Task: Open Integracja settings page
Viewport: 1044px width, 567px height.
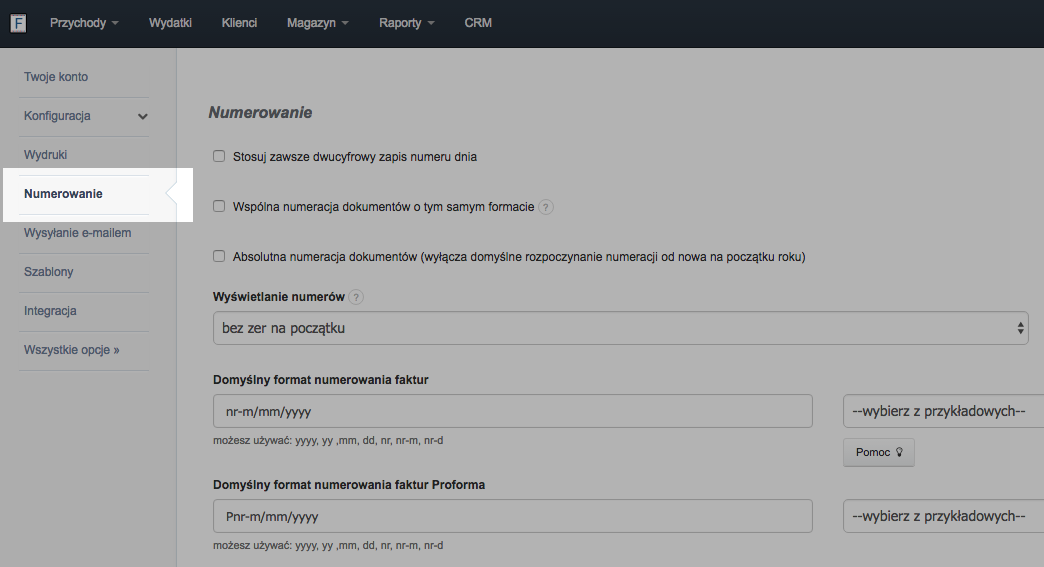Action: pyautogui.click(x=50, y=311)
